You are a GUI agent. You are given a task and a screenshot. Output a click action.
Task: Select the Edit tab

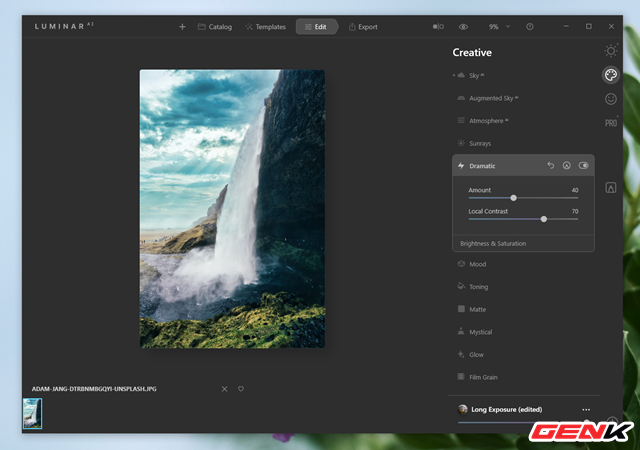point(316,27)
